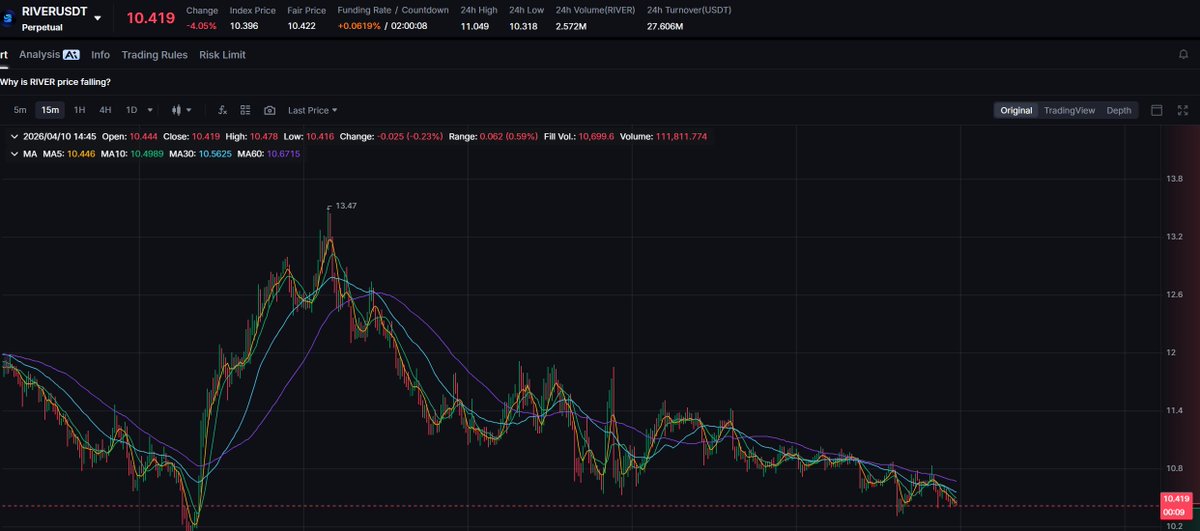Click the MA60 value 10.6715

[x=283, y=154]
